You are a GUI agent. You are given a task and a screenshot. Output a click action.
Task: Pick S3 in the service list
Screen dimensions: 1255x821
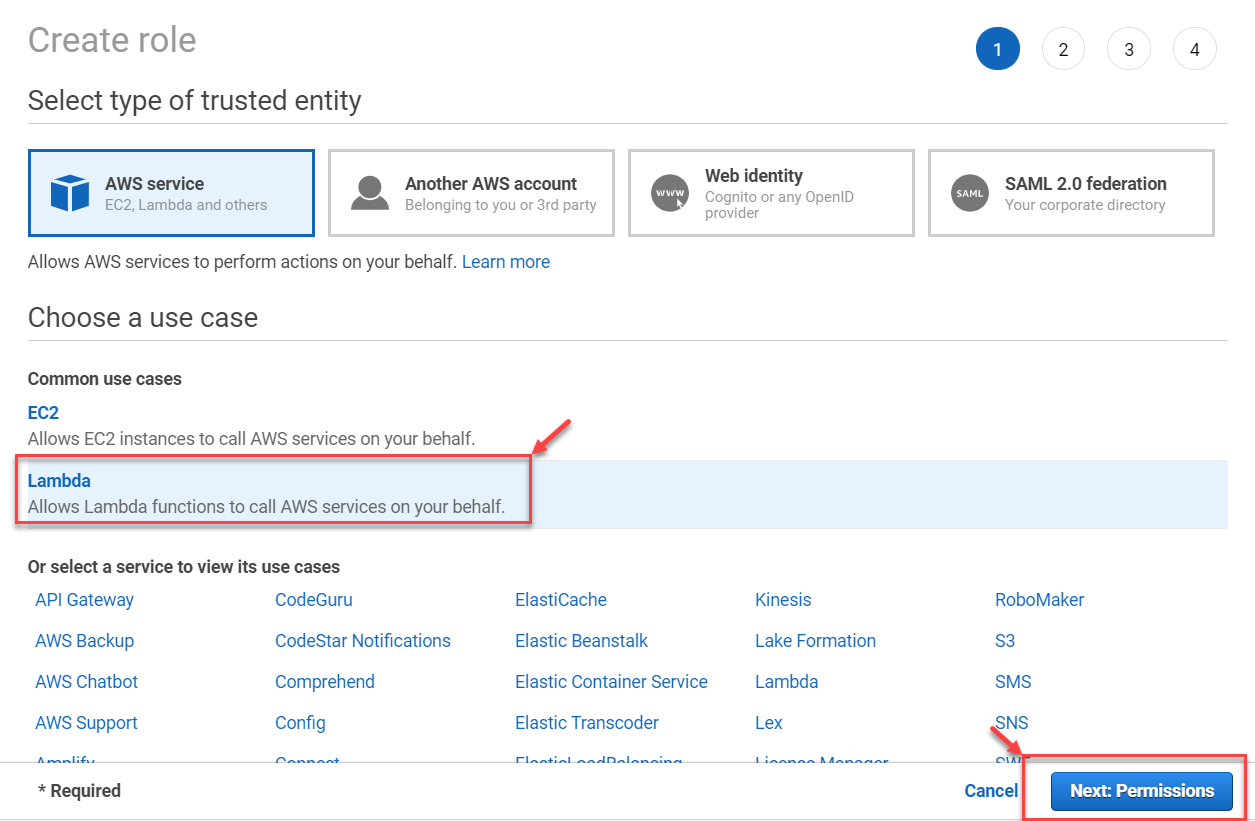pyautogui.click(x=1005, y=641)
